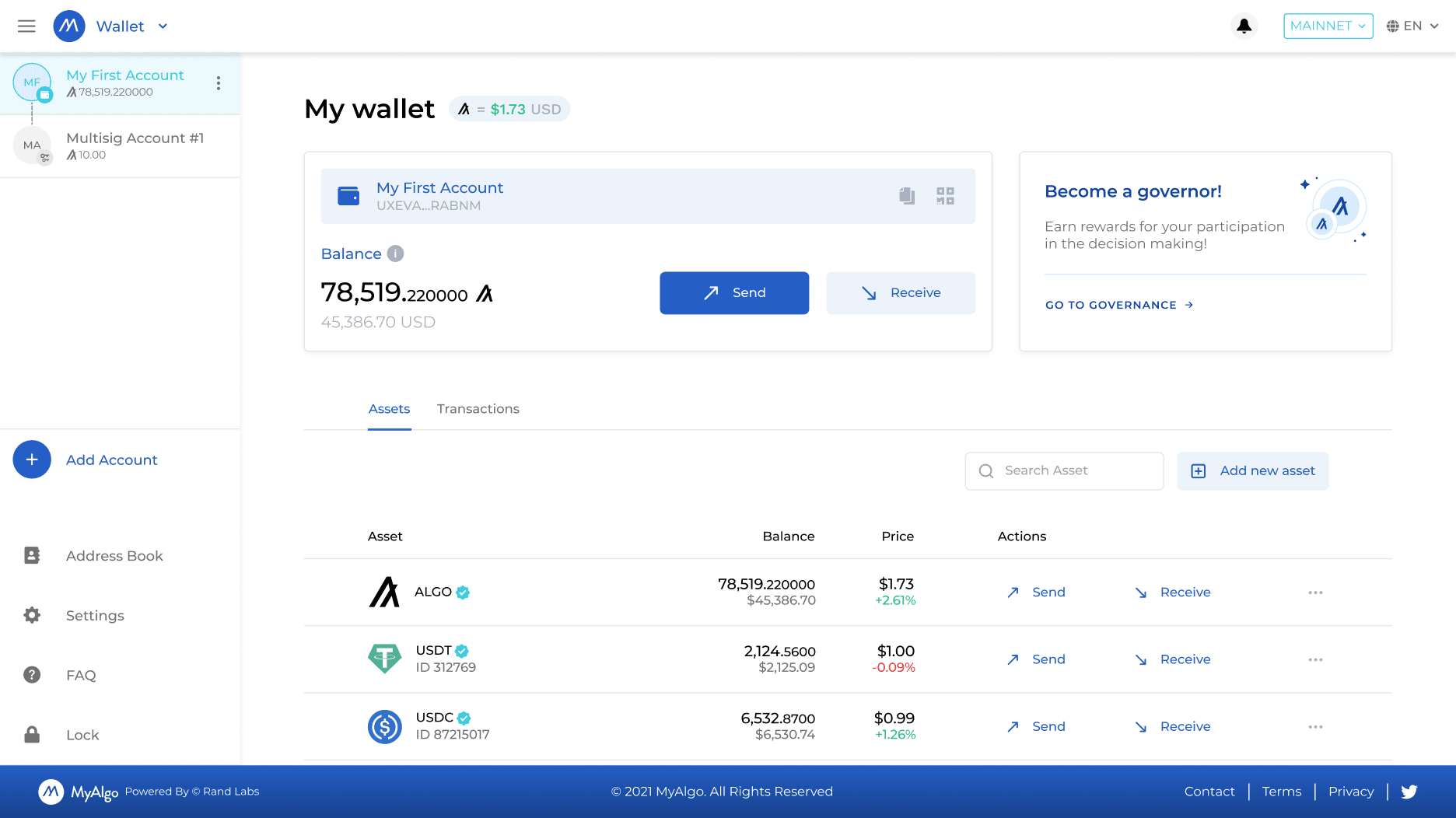Switch to the Transactions tab
This screenshot has width=1456, height=818.
478,409
